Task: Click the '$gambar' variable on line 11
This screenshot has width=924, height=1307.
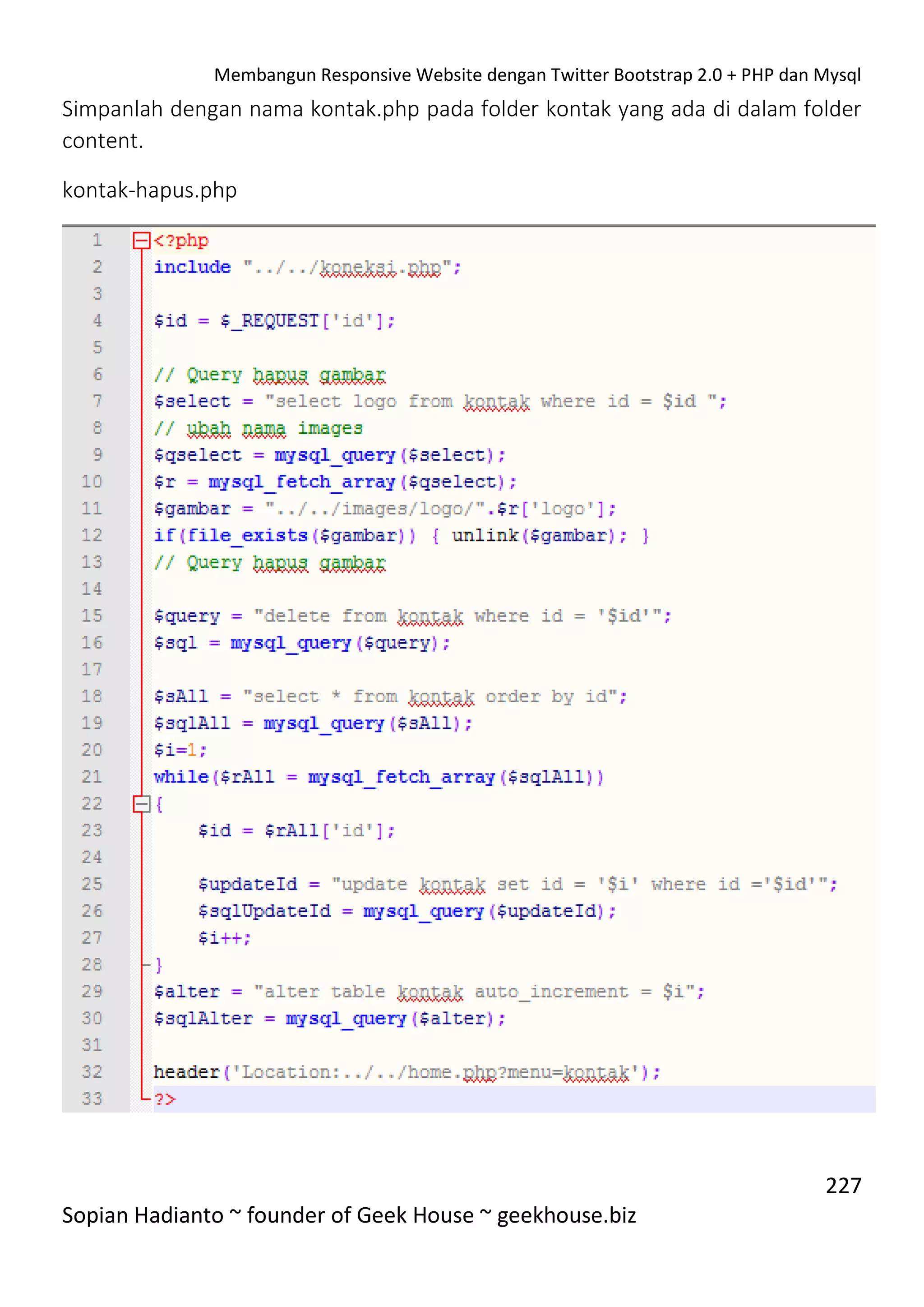Action: pos(192,509)
